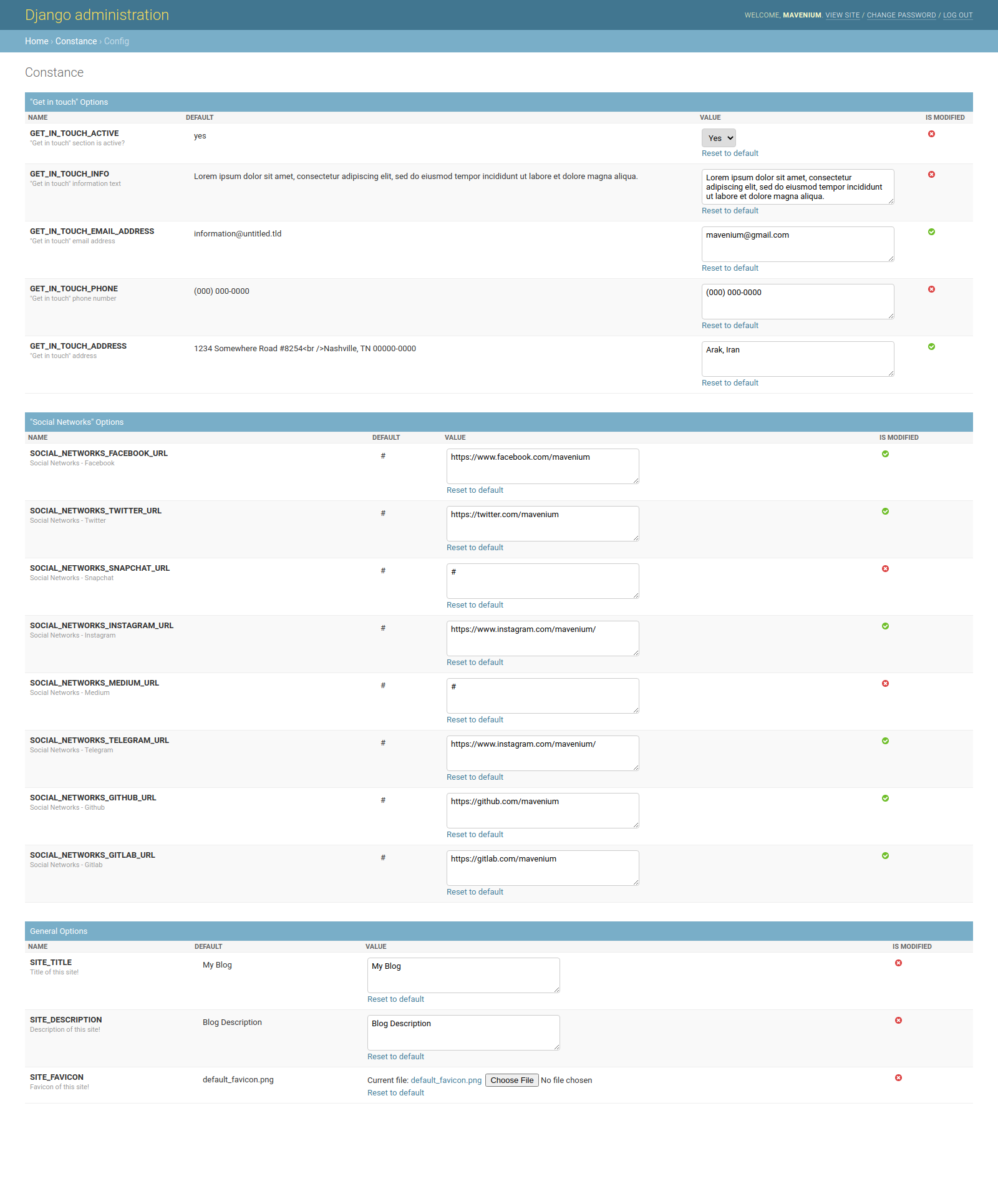Click red not-modified icon for SITE_FAVICON
The height and width of the screenshot is (1204, 998).
coord(898,1078)
